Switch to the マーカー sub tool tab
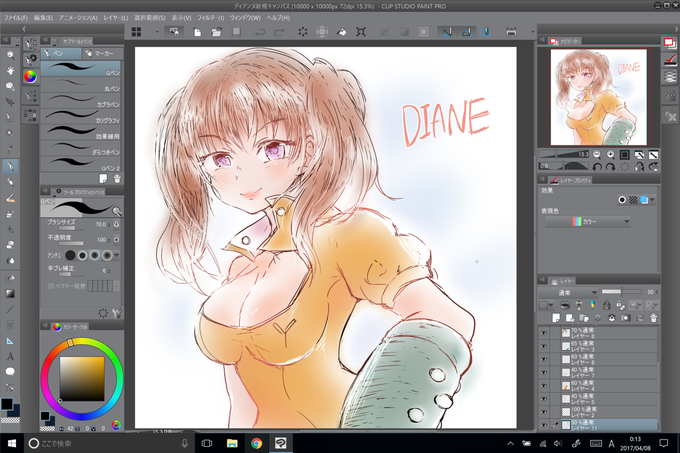The image size is (680, 453). click(x=103, y=53)
